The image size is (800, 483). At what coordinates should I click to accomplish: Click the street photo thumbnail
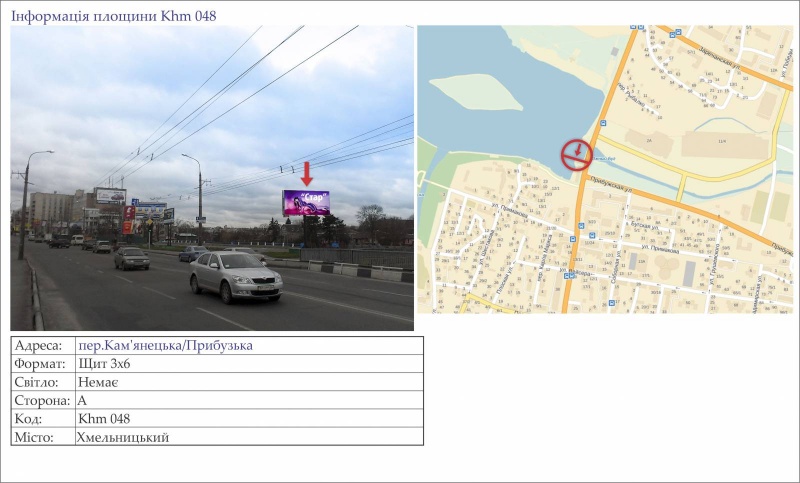click(x=212, y=178)
